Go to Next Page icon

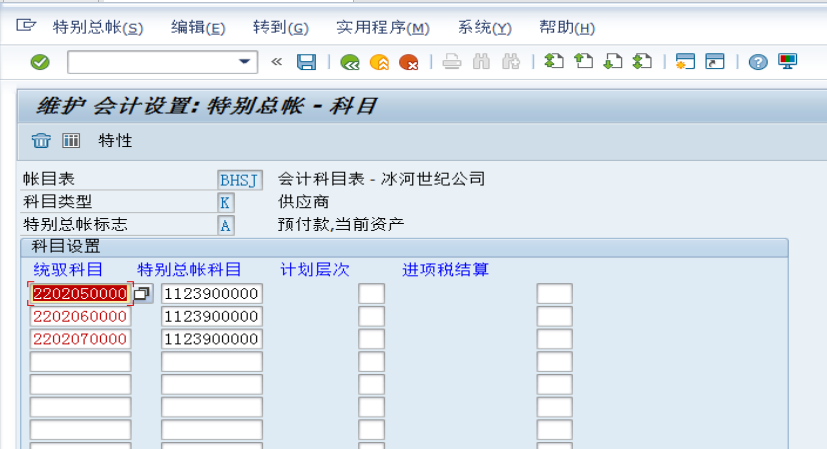click(613, 62)
